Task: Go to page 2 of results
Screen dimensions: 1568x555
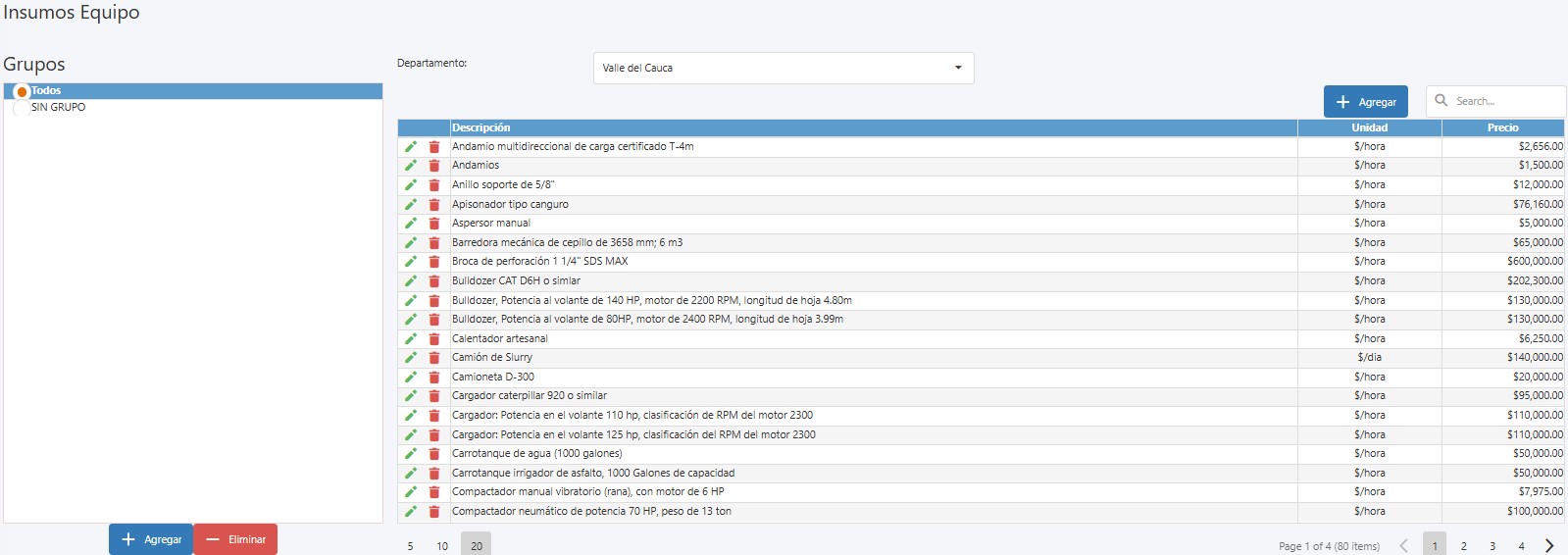Action: (1464, 546)
